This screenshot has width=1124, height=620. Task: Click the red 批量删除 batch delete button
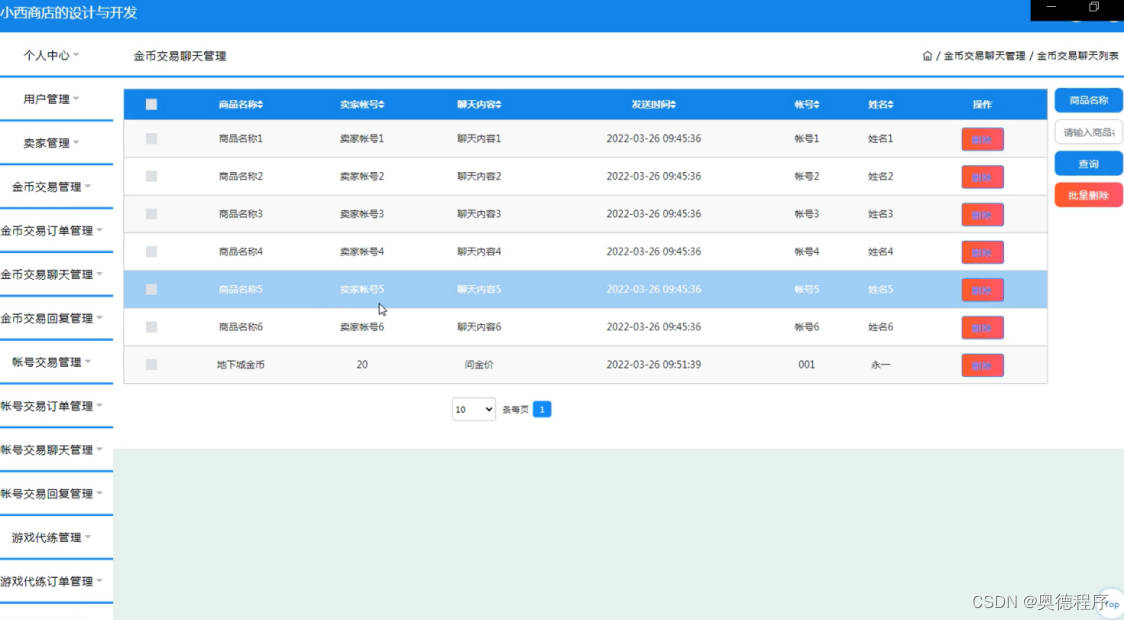(1087, 194)
